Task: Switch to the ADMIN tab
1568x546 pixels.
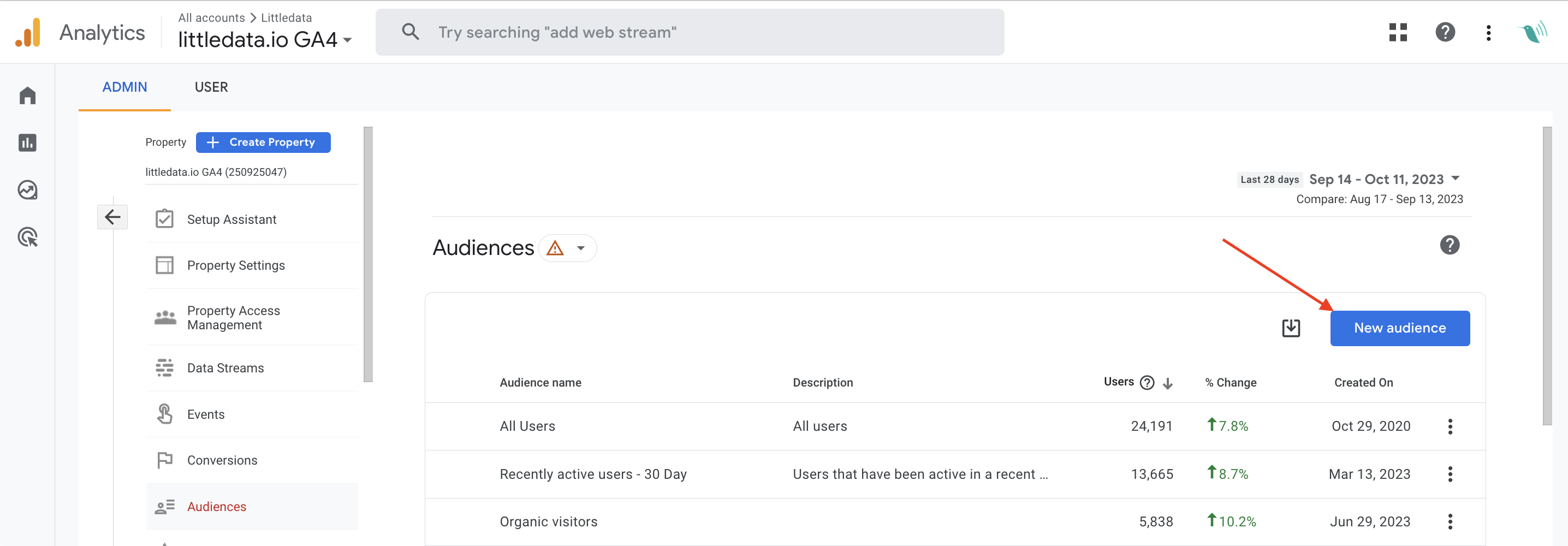Action: pyautogui.click(x=125, y=87)
